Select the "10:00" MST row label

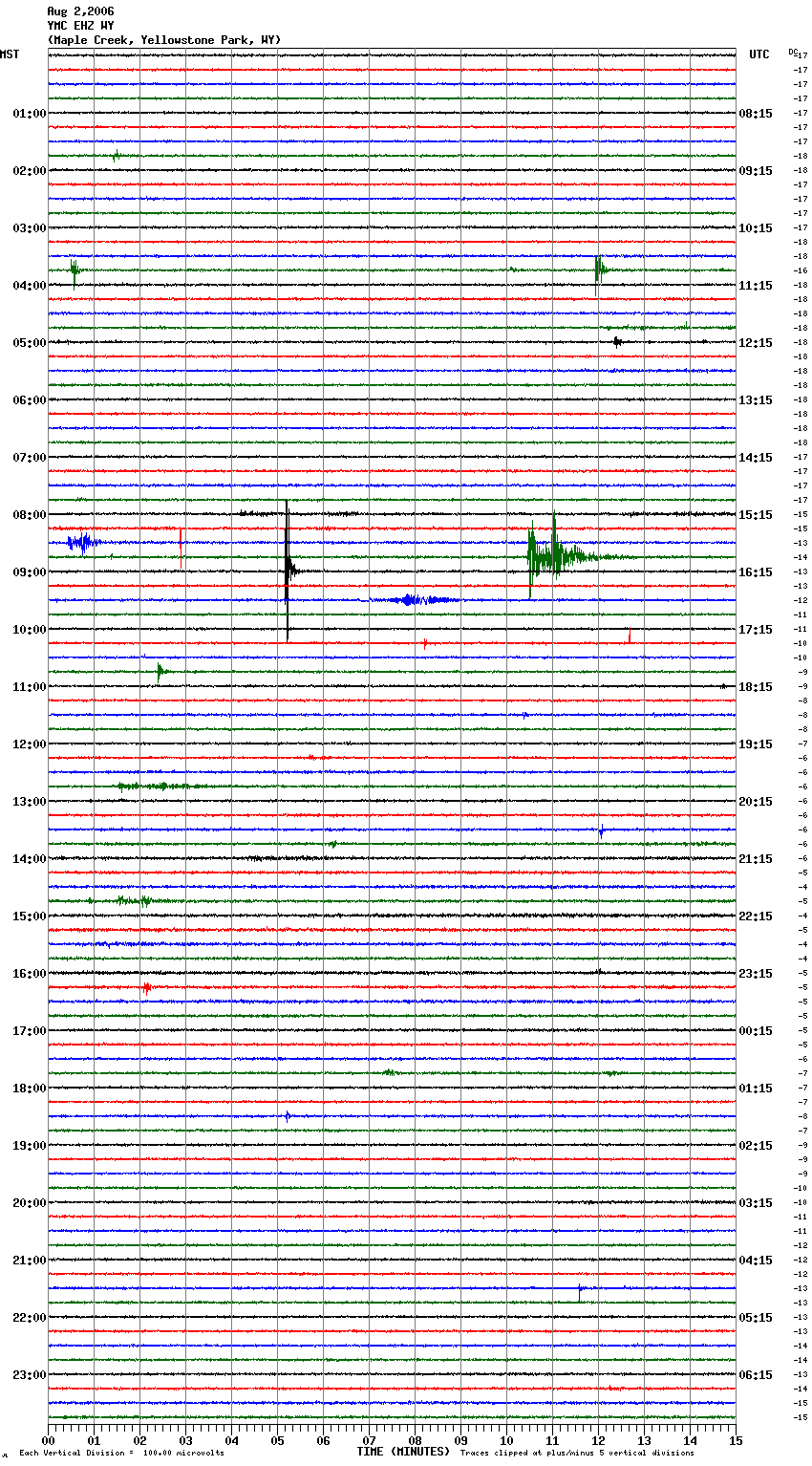(30, 630)
